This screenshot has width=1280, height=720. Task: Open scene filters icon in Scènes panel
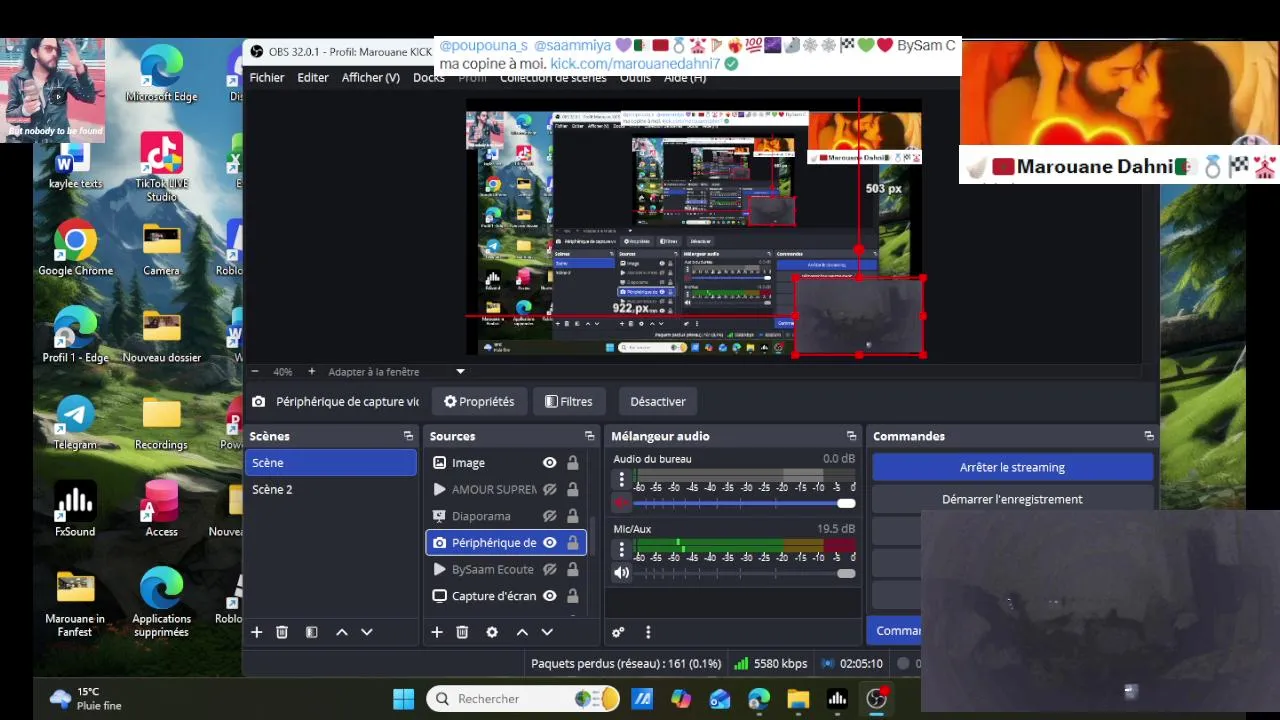point(311,632)
